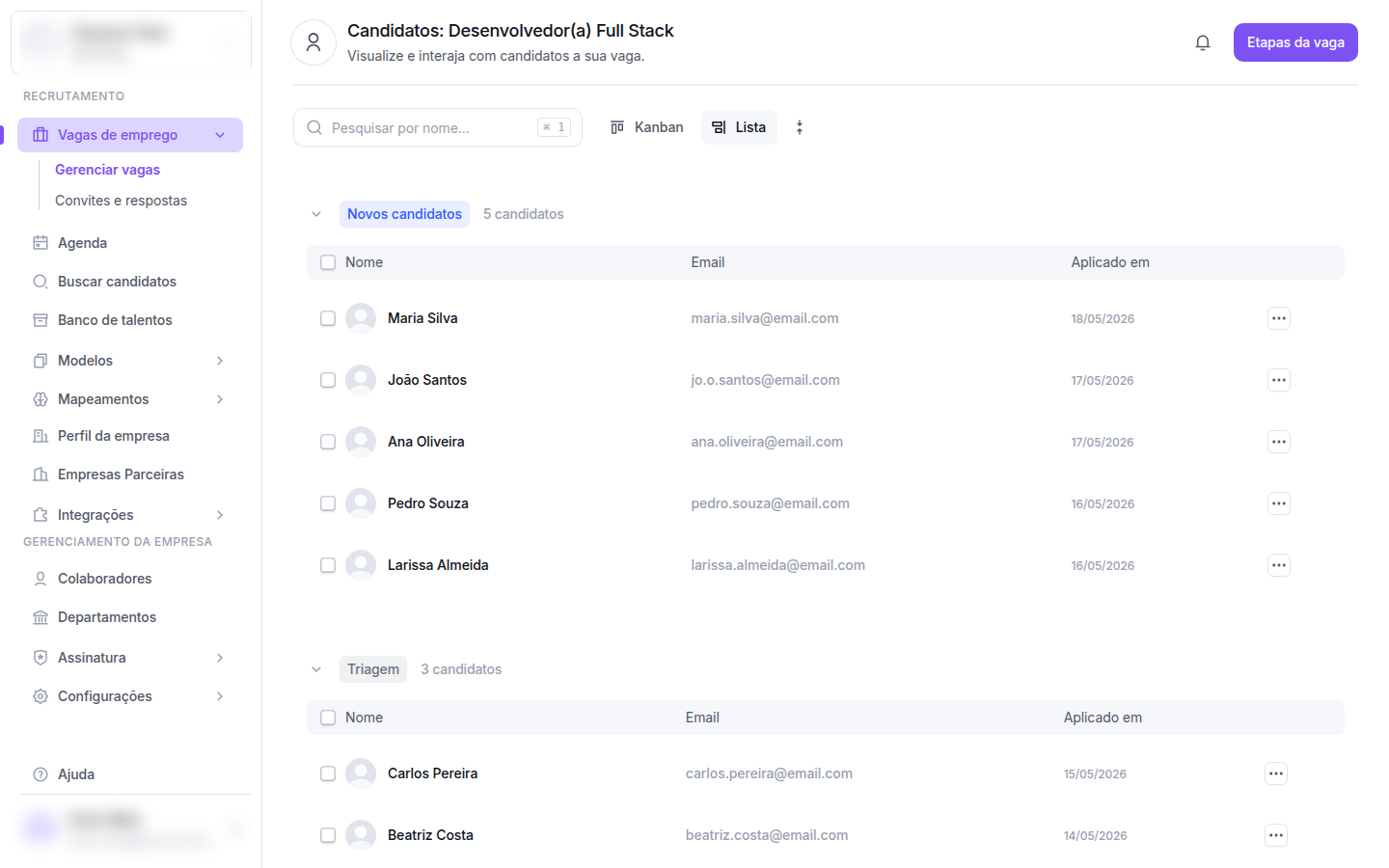The image size is (1389, 868).
Task: Open more actions for Pedro Souza
Action: (x=1279, y=503)
